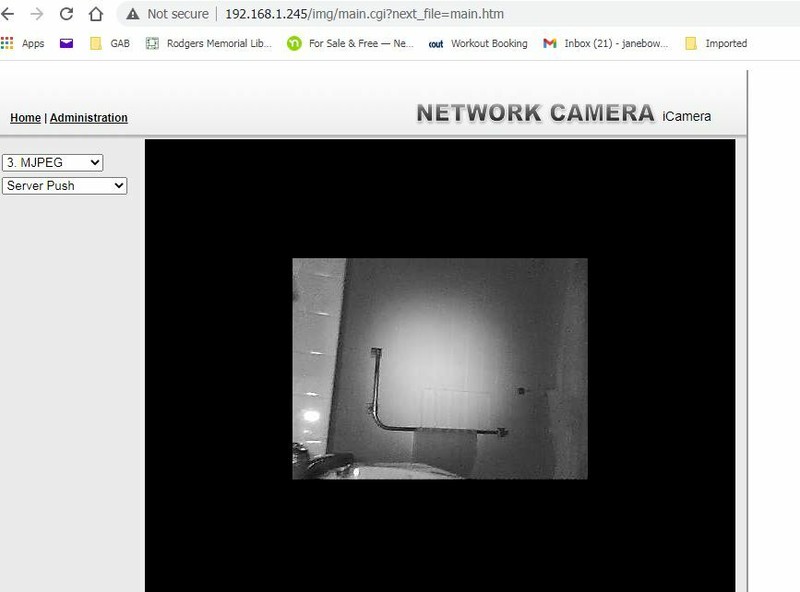Click the live camera video feed
This screenshot has width=800, height=592.
440,368
